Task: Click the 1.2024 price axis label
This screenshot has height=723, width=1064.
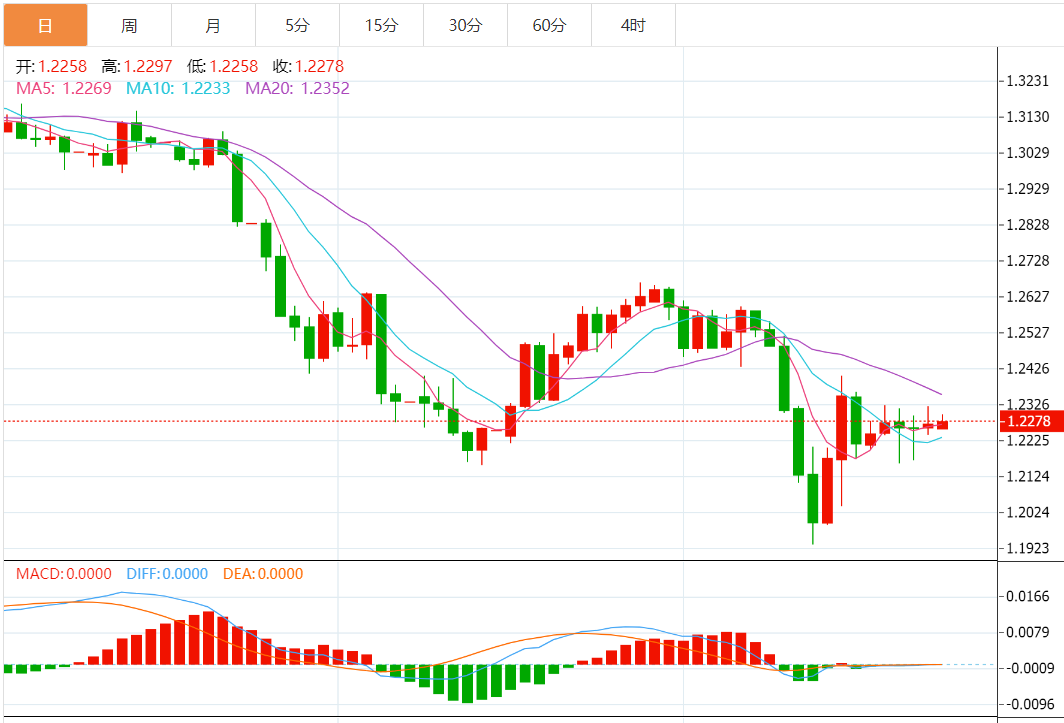Action: 1027,513
